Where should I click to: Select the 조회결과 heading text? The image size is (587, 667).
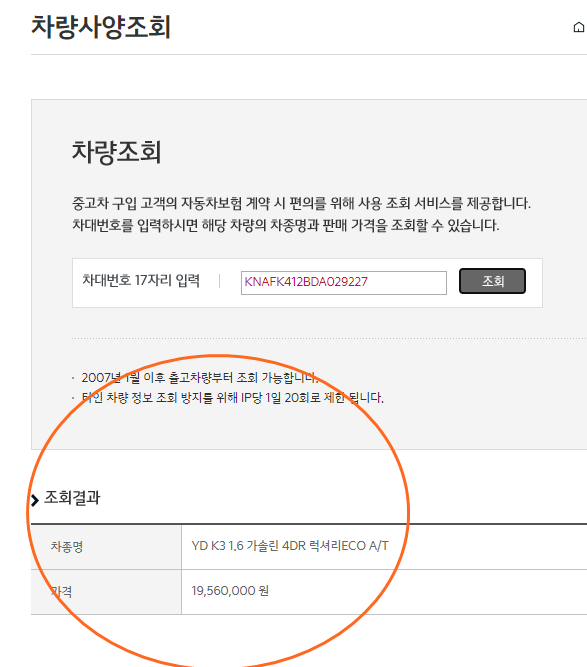coord(72,497)
